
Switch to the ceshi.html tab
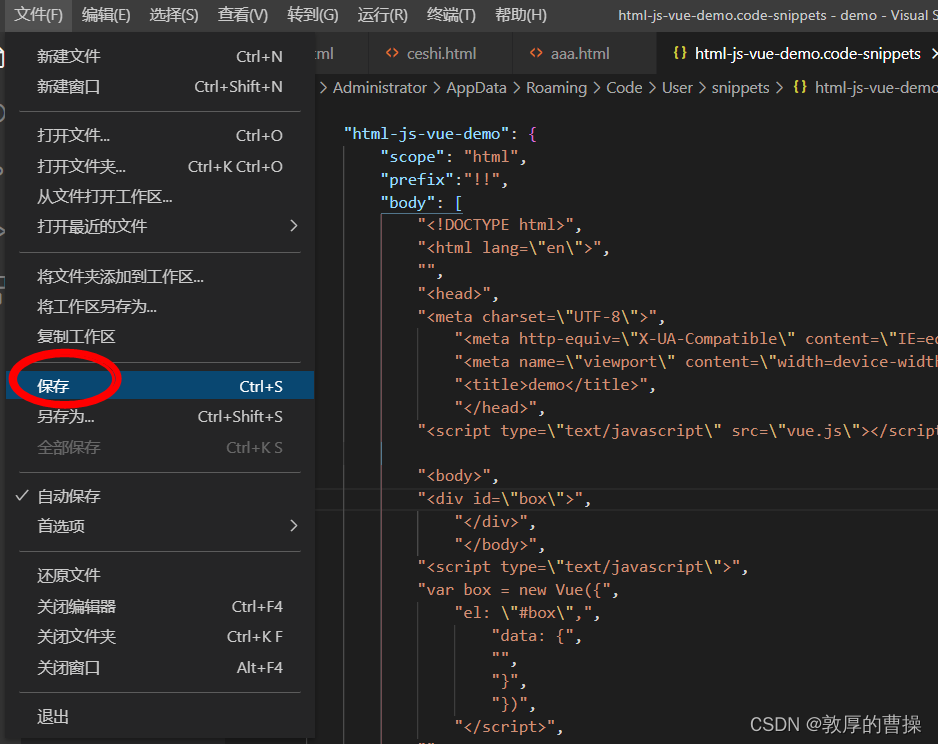(440, 54)
